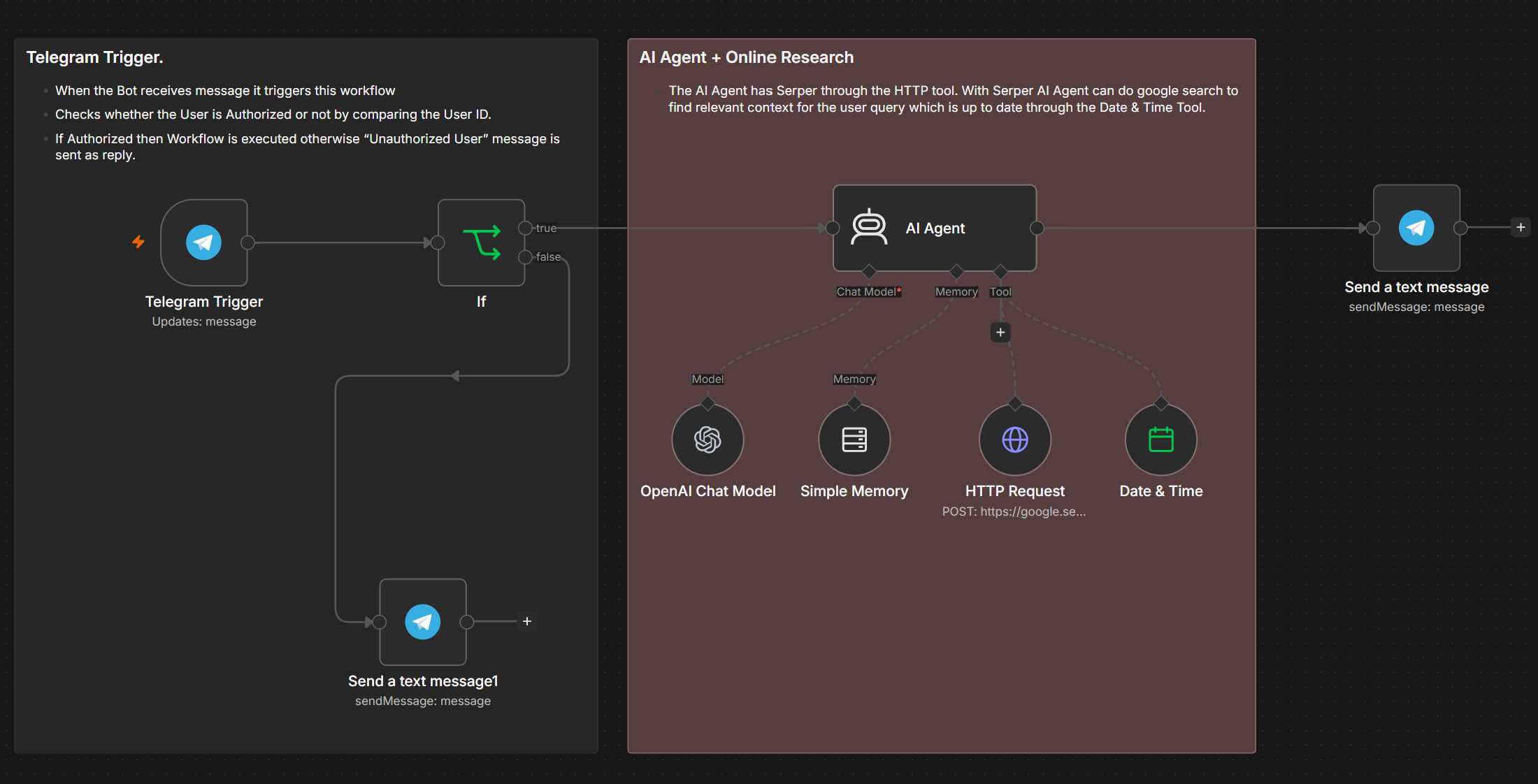Click the 'Model' edge label

[707, 379]
